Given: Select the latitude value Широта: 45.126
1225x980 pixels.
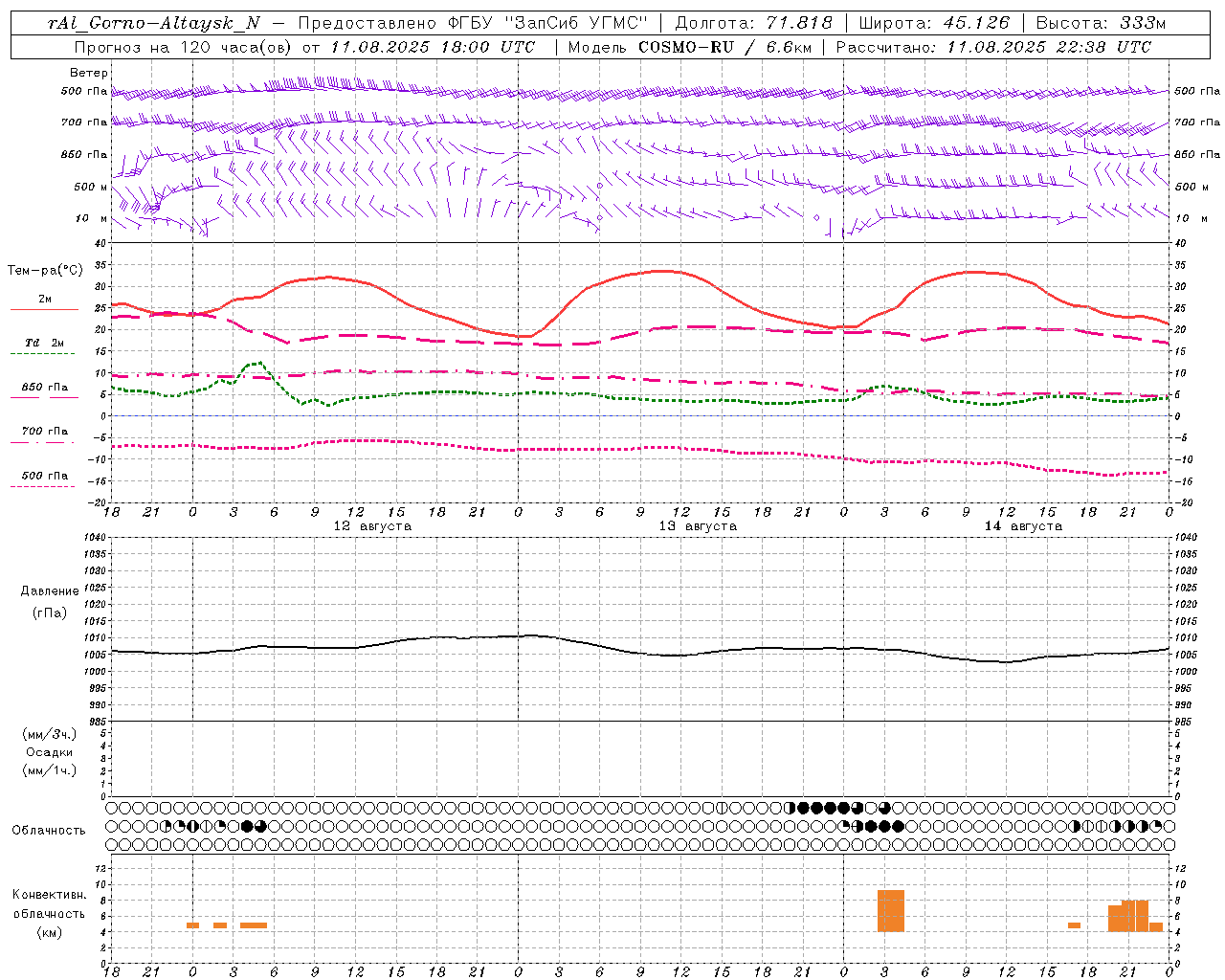Looking at the screenshot, I should click(x=934, y=23).
